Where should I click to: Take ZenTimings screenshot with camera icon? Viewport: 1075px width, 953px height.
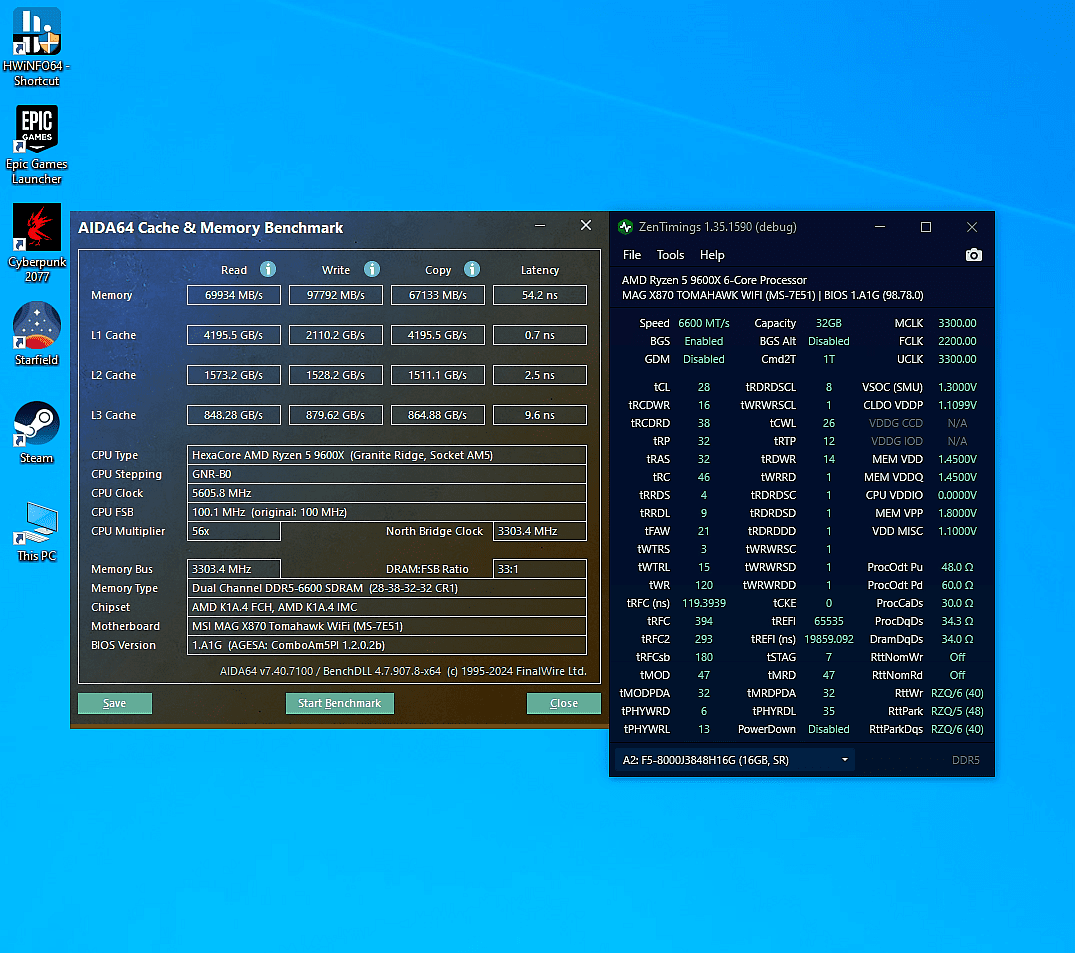[974, 255]
